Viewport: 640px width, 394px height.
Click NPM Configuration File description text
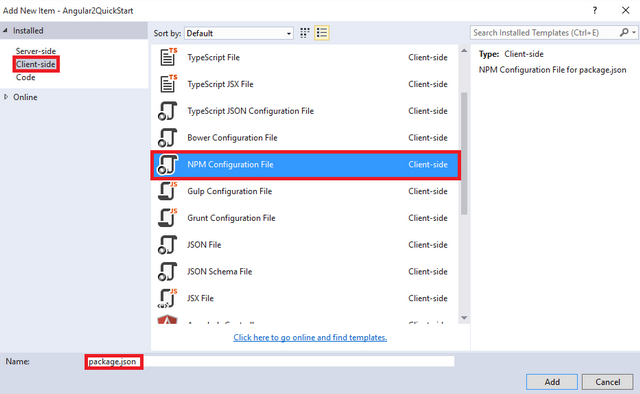point(552,70)
